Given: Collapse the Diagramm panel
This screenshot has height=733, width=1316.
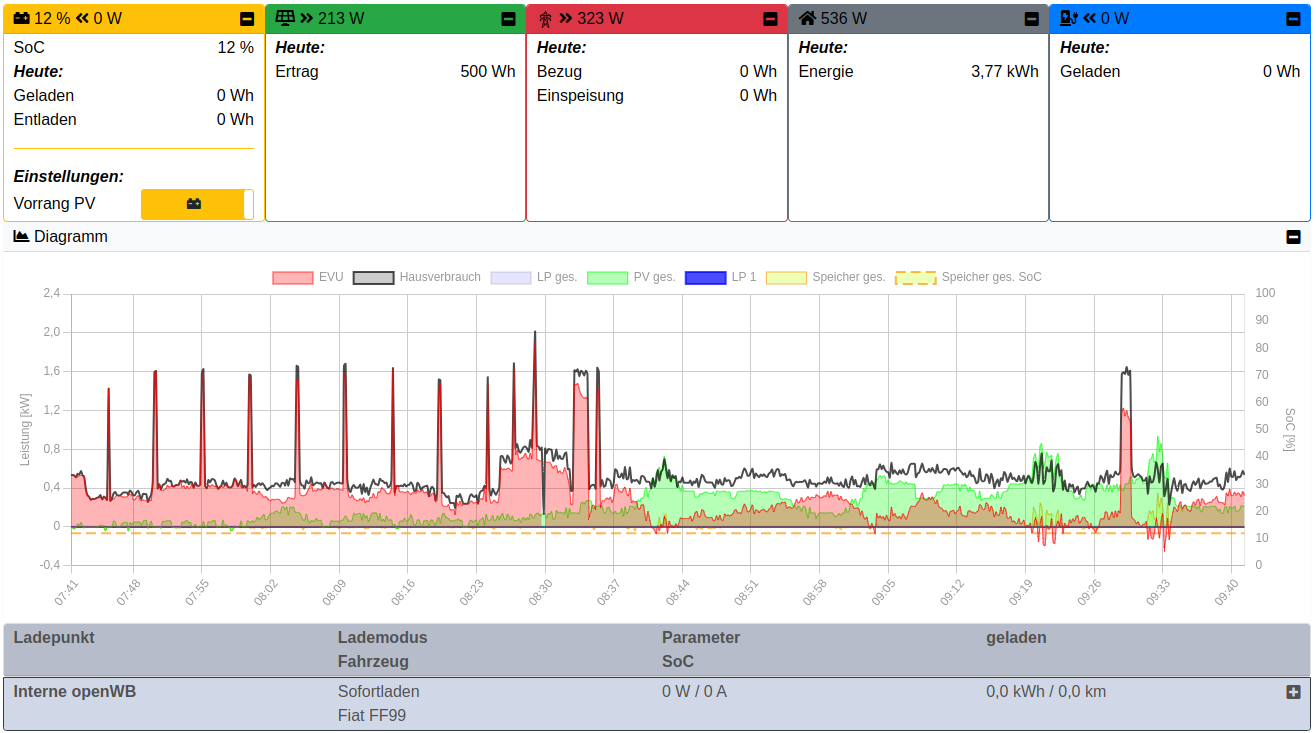Looking at the screenshot, I should point(1293,237).
